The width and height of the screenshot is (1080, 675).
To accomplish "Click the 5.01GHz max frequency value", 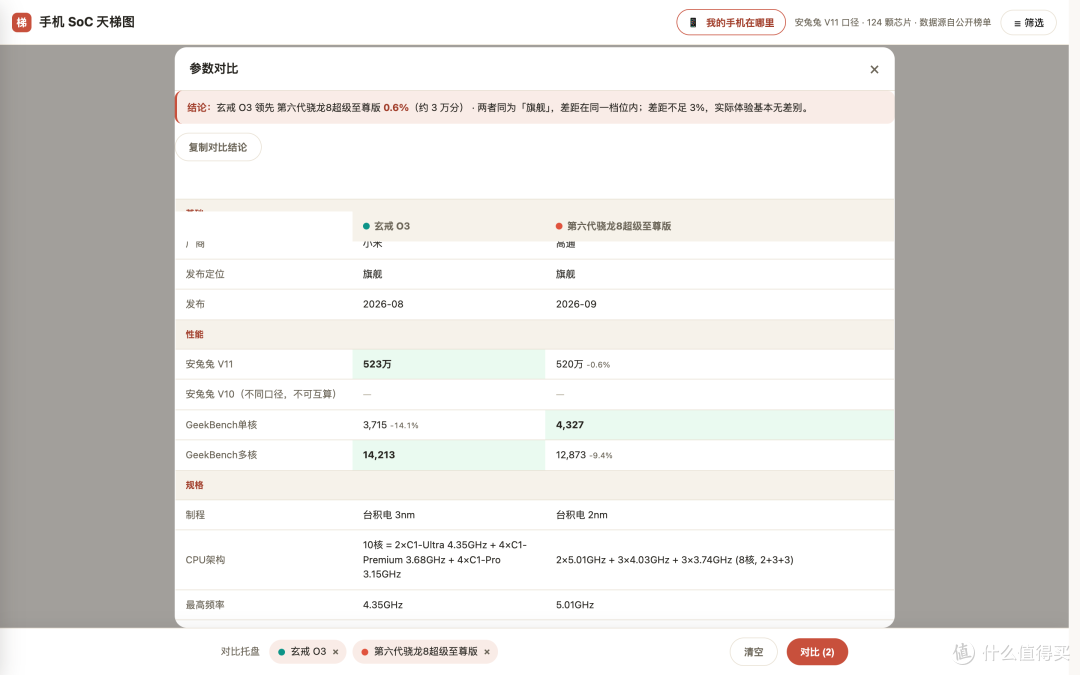I will 575,605.
